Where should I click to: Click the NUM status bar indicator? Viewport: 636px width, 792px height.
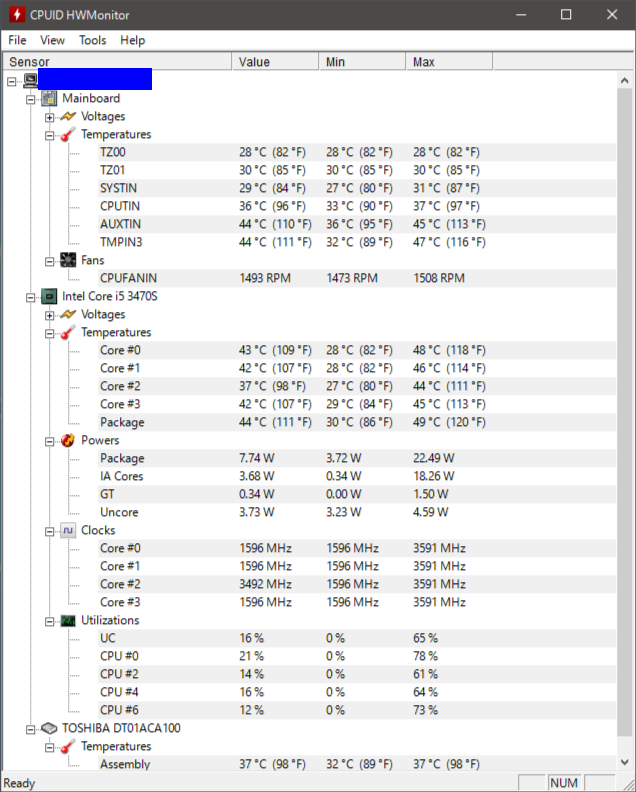(564, 783)
